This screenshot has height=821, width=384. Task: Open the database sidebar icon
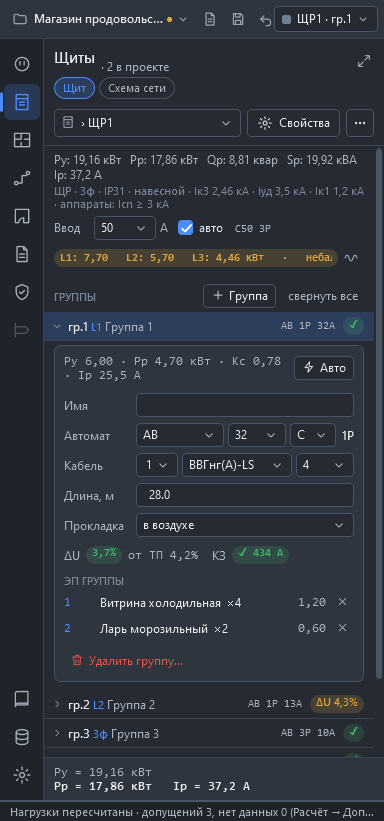[21, 737]
